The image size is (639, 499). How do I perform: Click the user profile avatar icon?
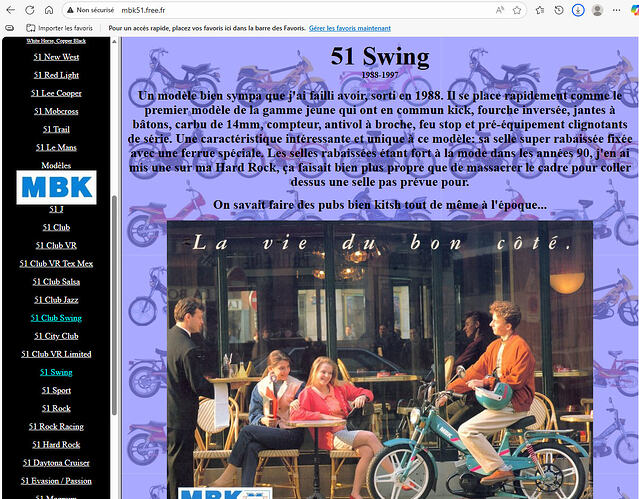(598, 9)
